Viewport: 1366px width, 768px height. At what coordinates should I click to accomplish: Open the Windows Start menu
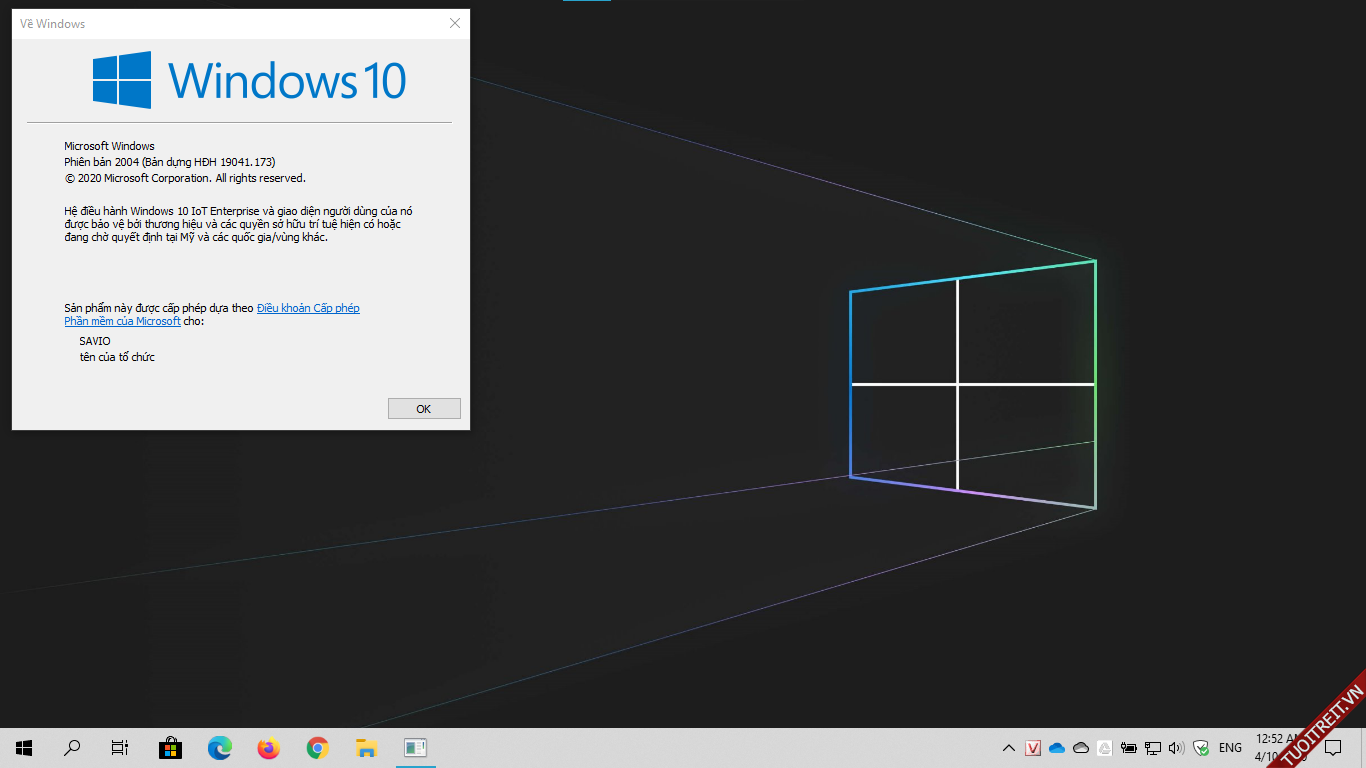point(24,748)
